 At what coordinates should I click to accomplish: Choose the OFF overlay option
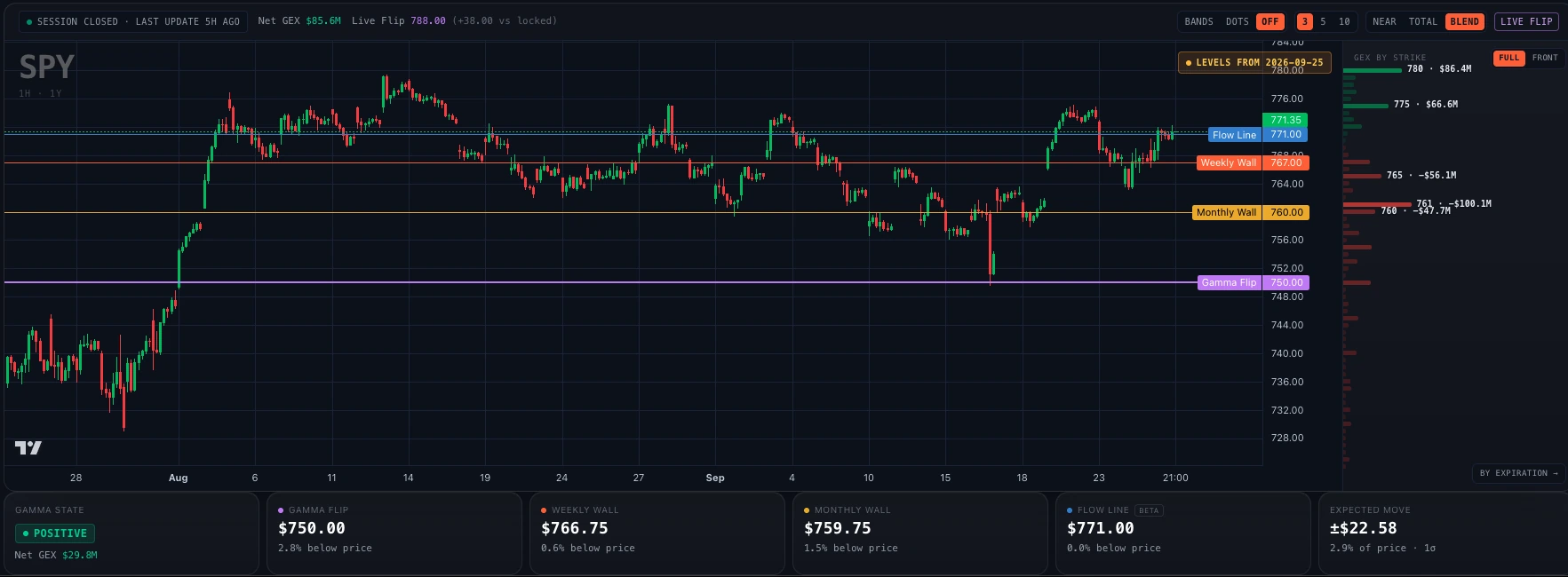coord(1270,21)
